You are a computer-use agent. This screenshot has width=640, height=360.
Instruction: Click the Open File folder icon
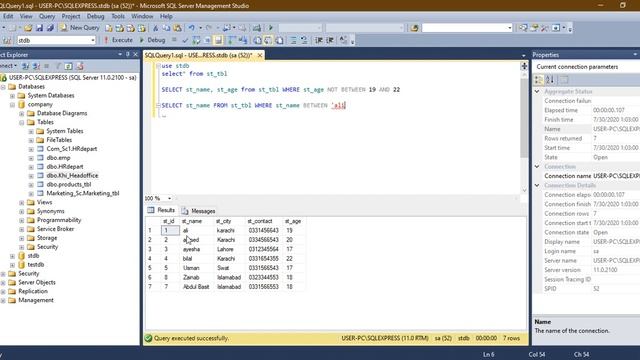[28, 28]
